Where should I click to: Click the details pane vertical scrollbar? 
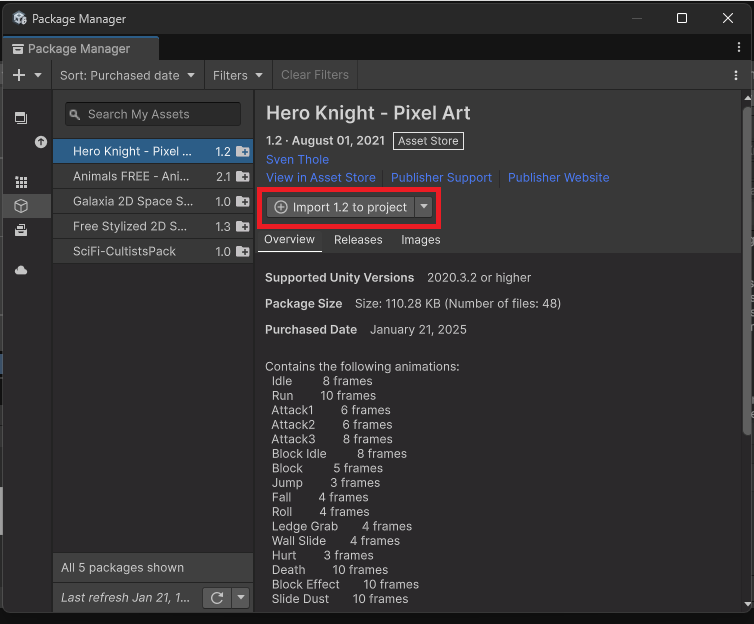coord(747,269)
